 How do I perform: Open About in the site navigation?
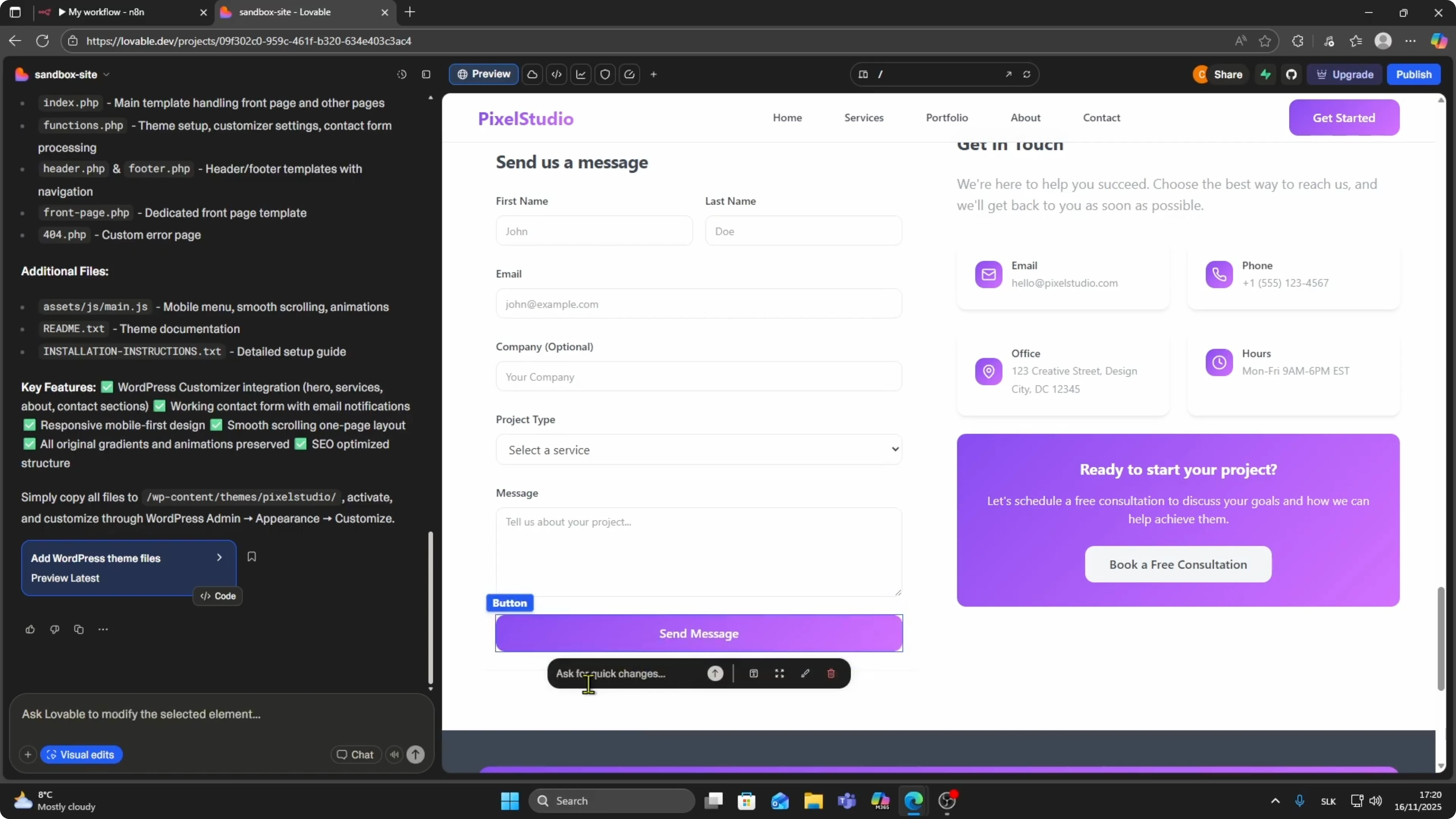(1025, 118)
